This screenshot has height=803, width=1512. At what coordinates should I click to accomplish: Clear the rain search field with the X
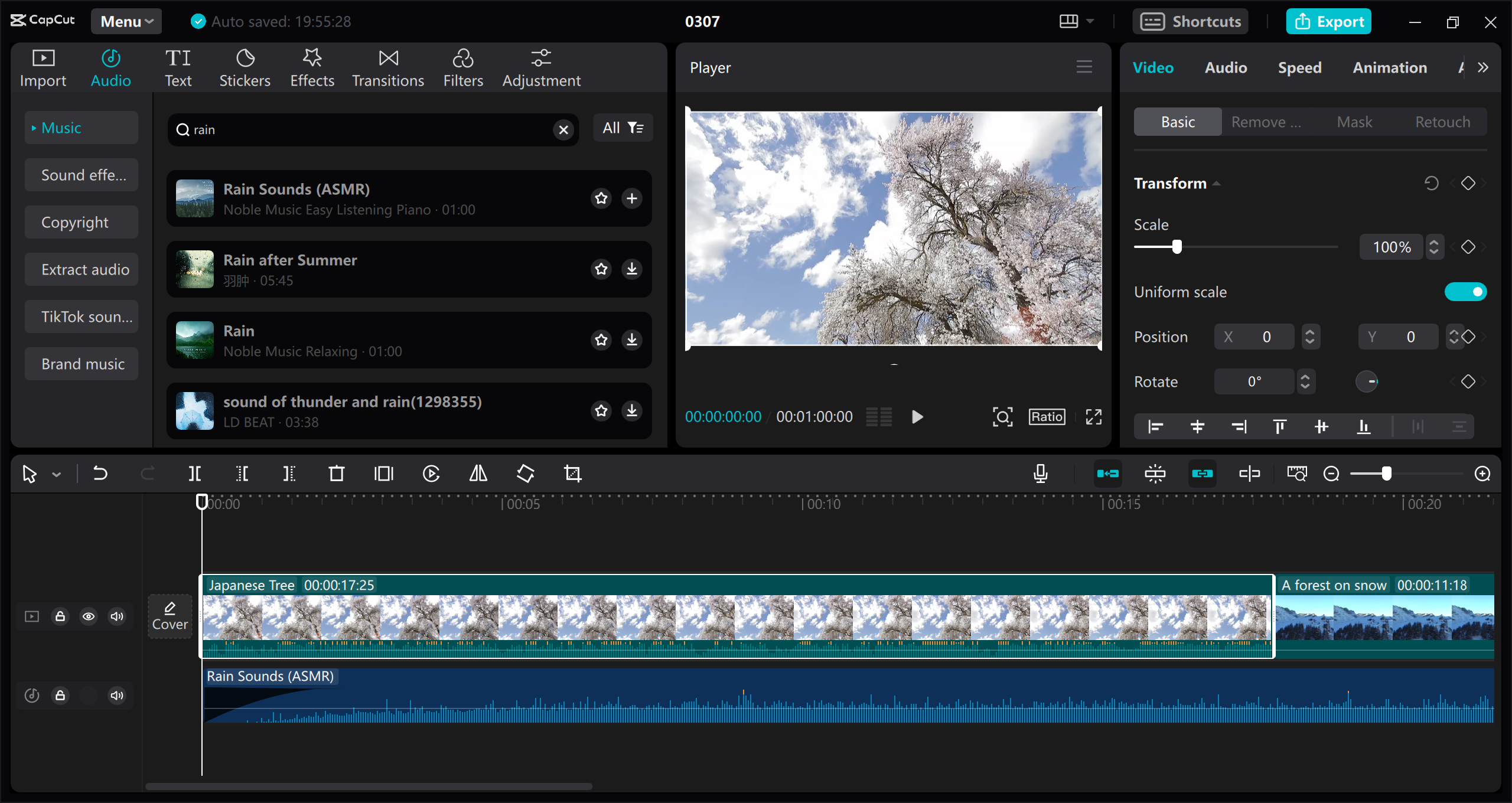[562, 129]
